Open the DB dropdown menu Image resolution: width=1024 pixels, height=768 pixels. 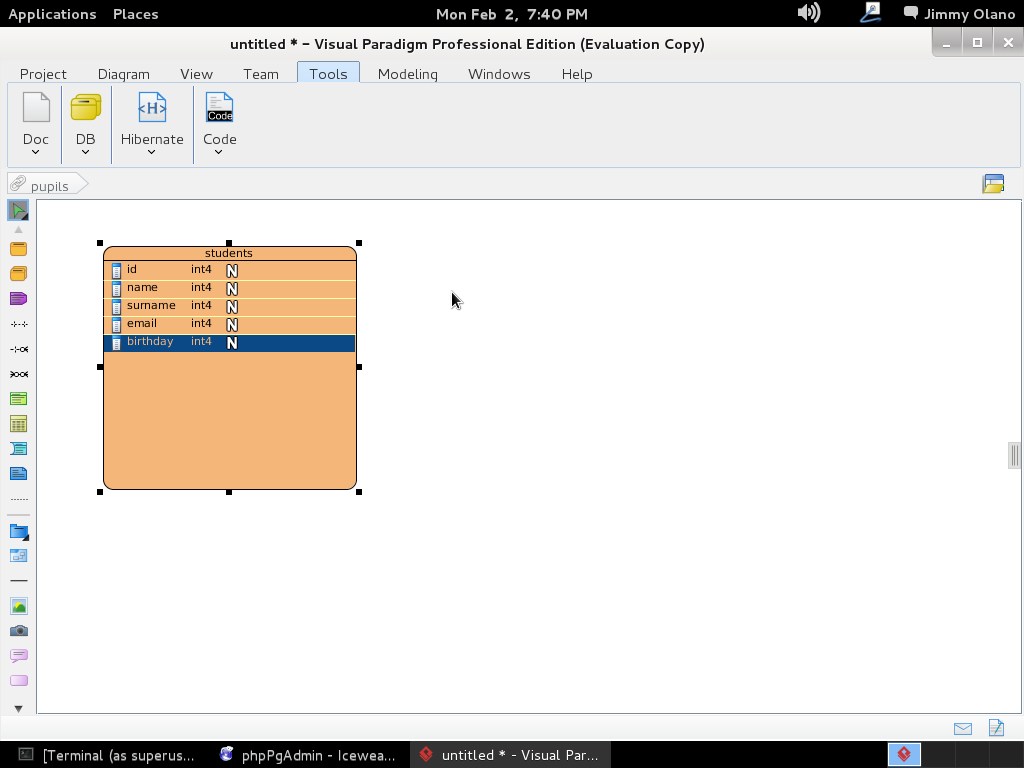[x=85, y=152]
